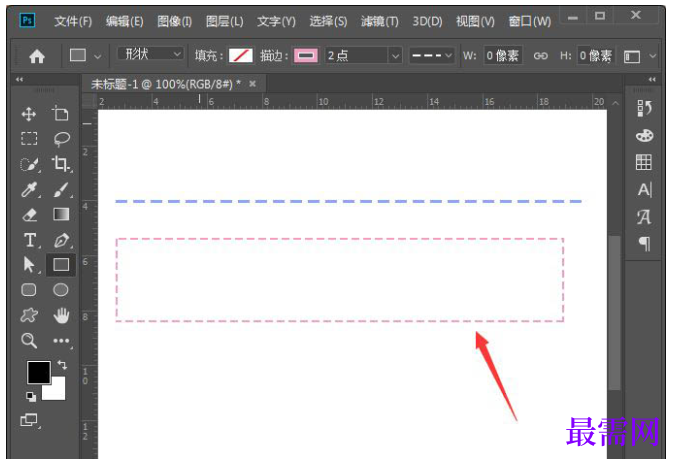Select the Lasso tool
This screenshot has width=678, height=463.
click(61, 139)
